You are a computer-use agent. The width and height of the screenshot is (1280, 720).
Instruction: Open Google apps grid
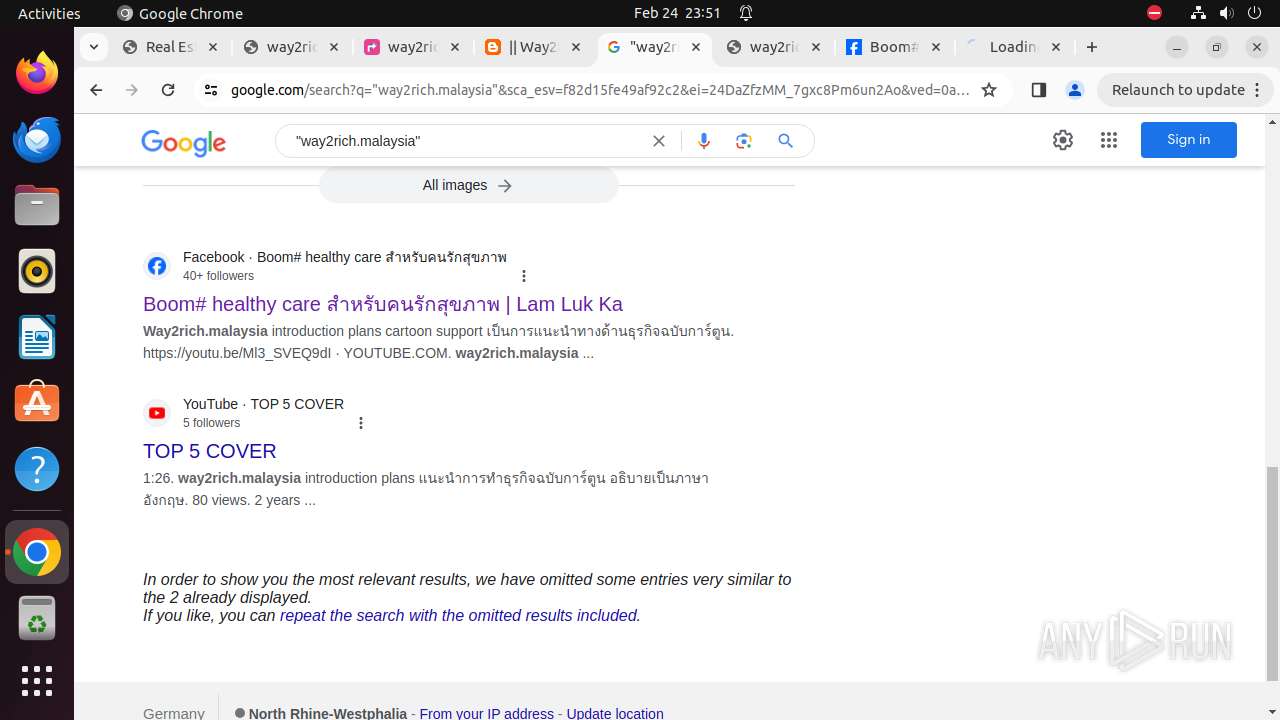click(1109, 140)
